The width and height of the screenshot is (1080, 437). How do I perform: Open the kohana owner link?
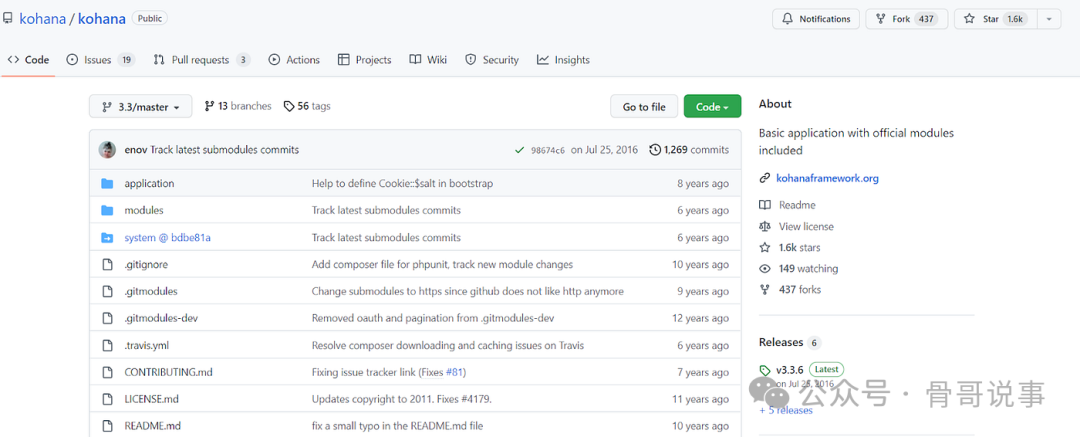[42, 19]
